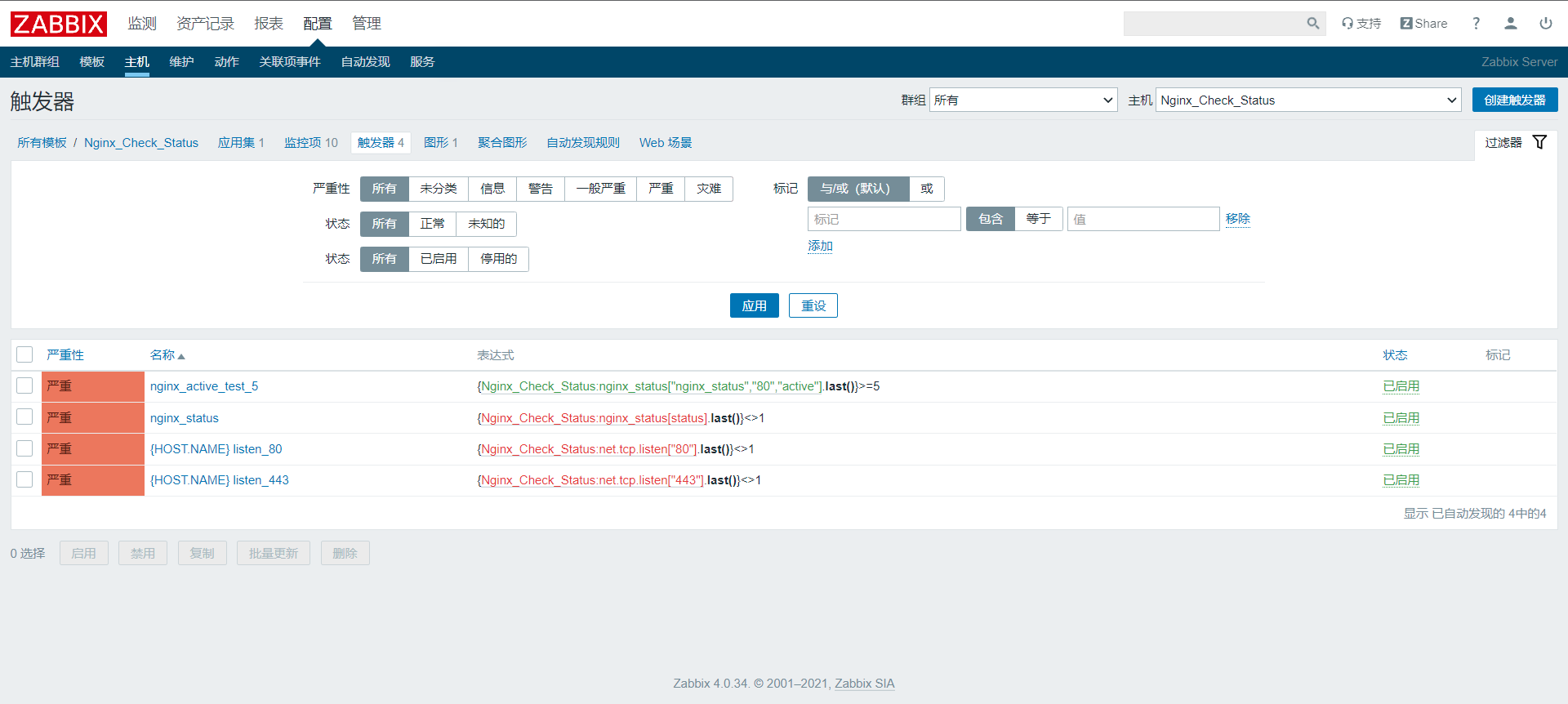Select severity filter 一般严重
Image resolution: width=1568 pixels, height=704 pixels.
(x=601, y=189)
